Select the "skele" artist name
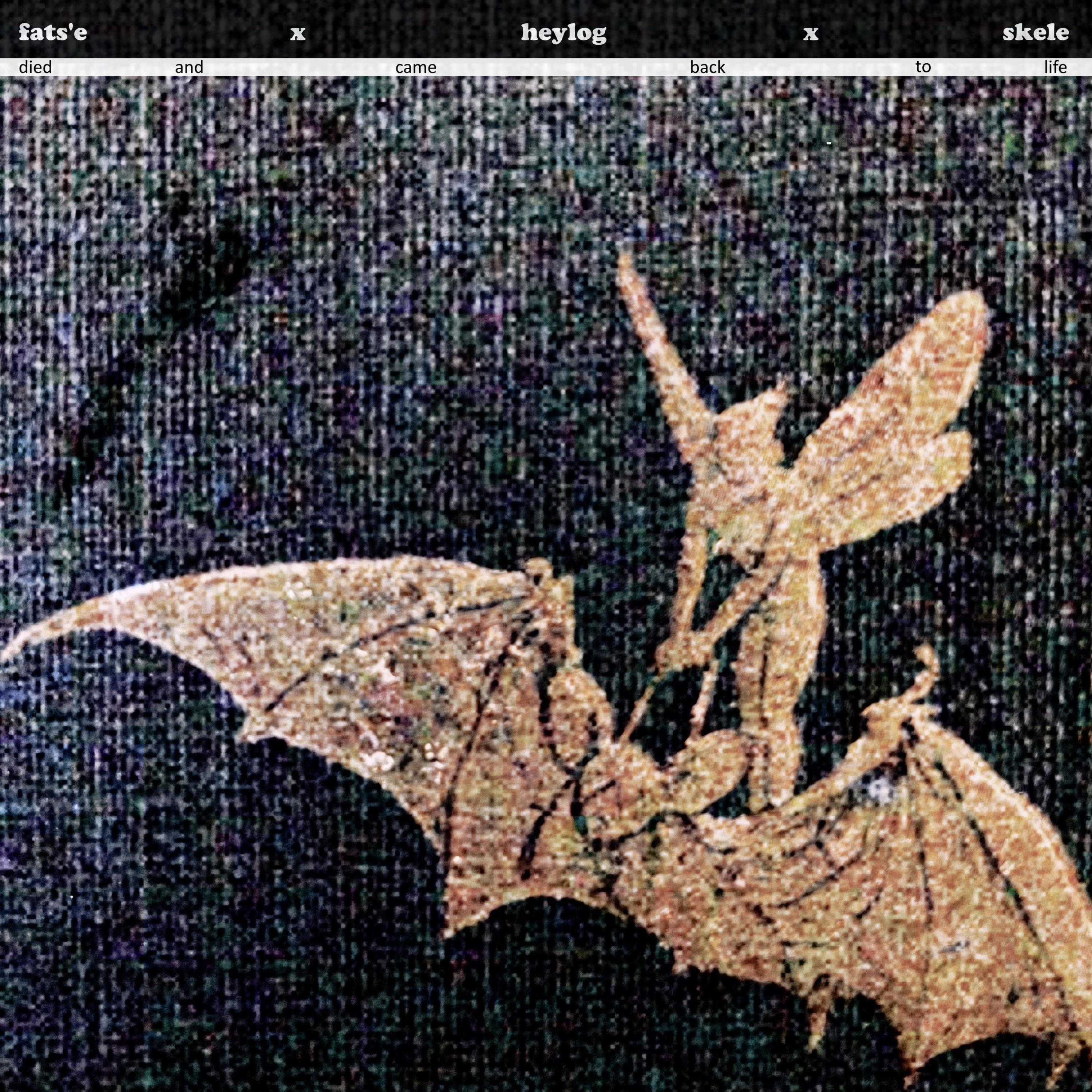Image resolution: width=1092 pixels, height=1092 pixels. (x=1036, y=32)
